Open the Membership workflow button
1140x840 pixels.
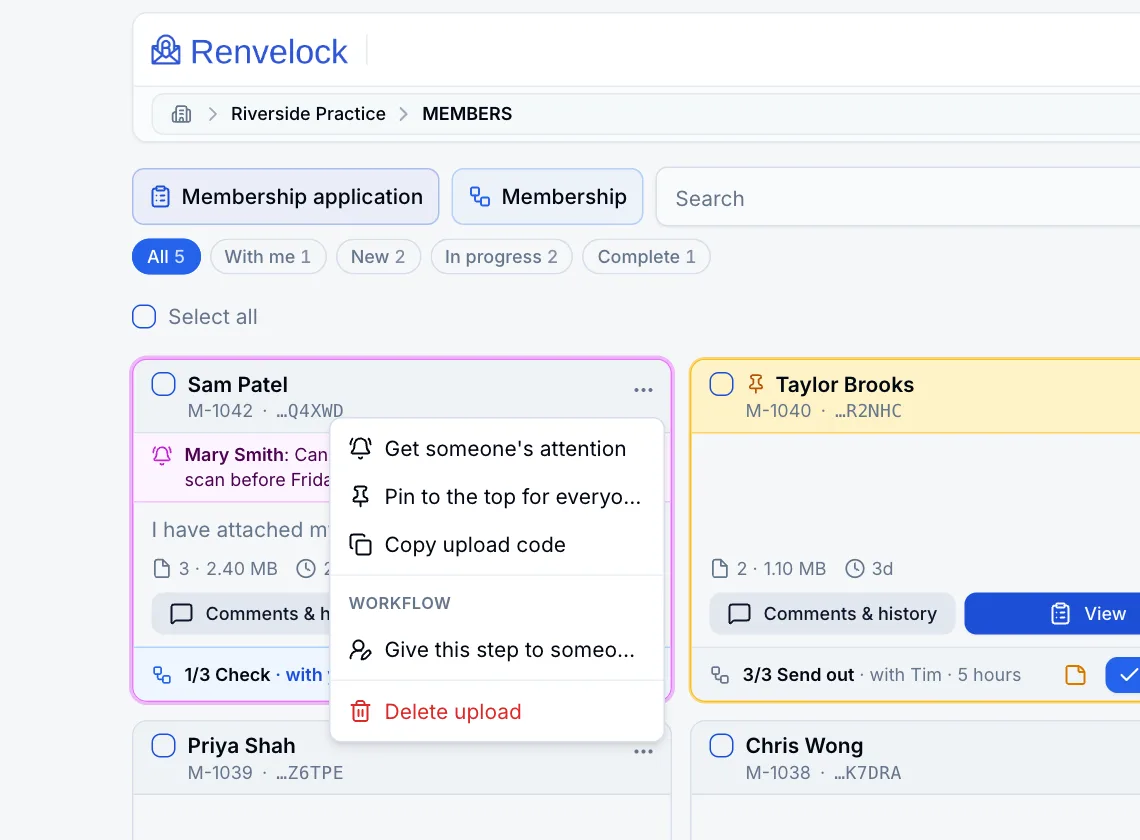click(x=547, y=196)
